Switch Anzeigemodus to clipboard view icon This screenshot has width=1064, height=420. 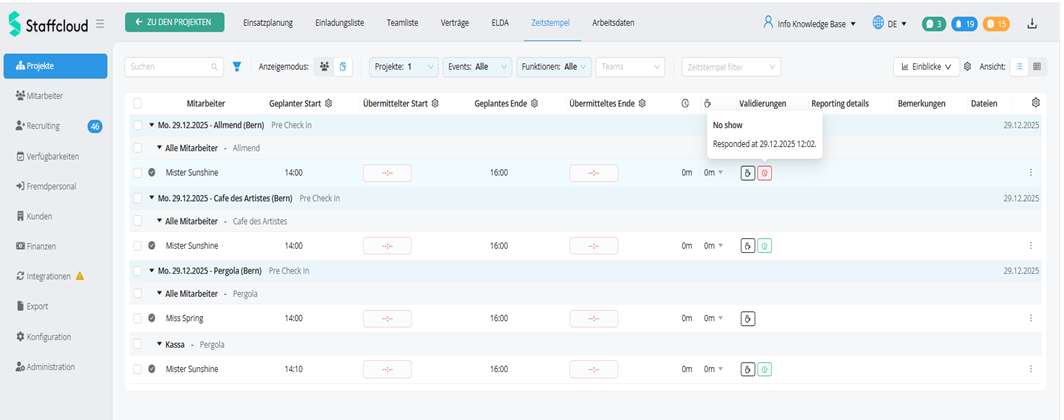click(343, 66)
